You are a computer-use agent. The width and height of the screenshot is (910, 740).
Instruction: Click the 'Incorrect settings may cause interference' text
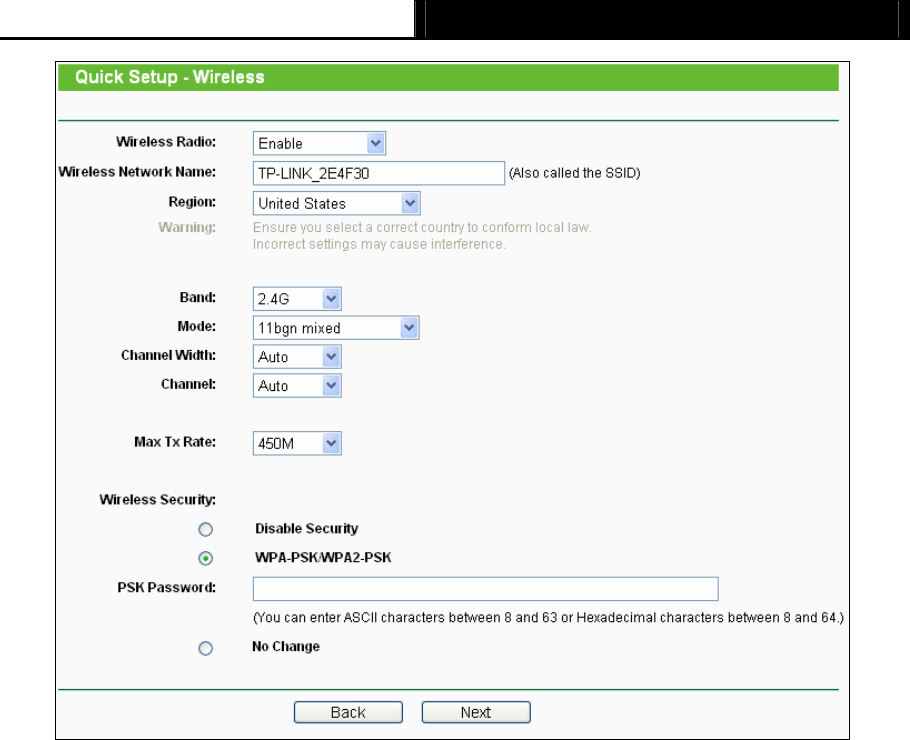tap(380, 244)
